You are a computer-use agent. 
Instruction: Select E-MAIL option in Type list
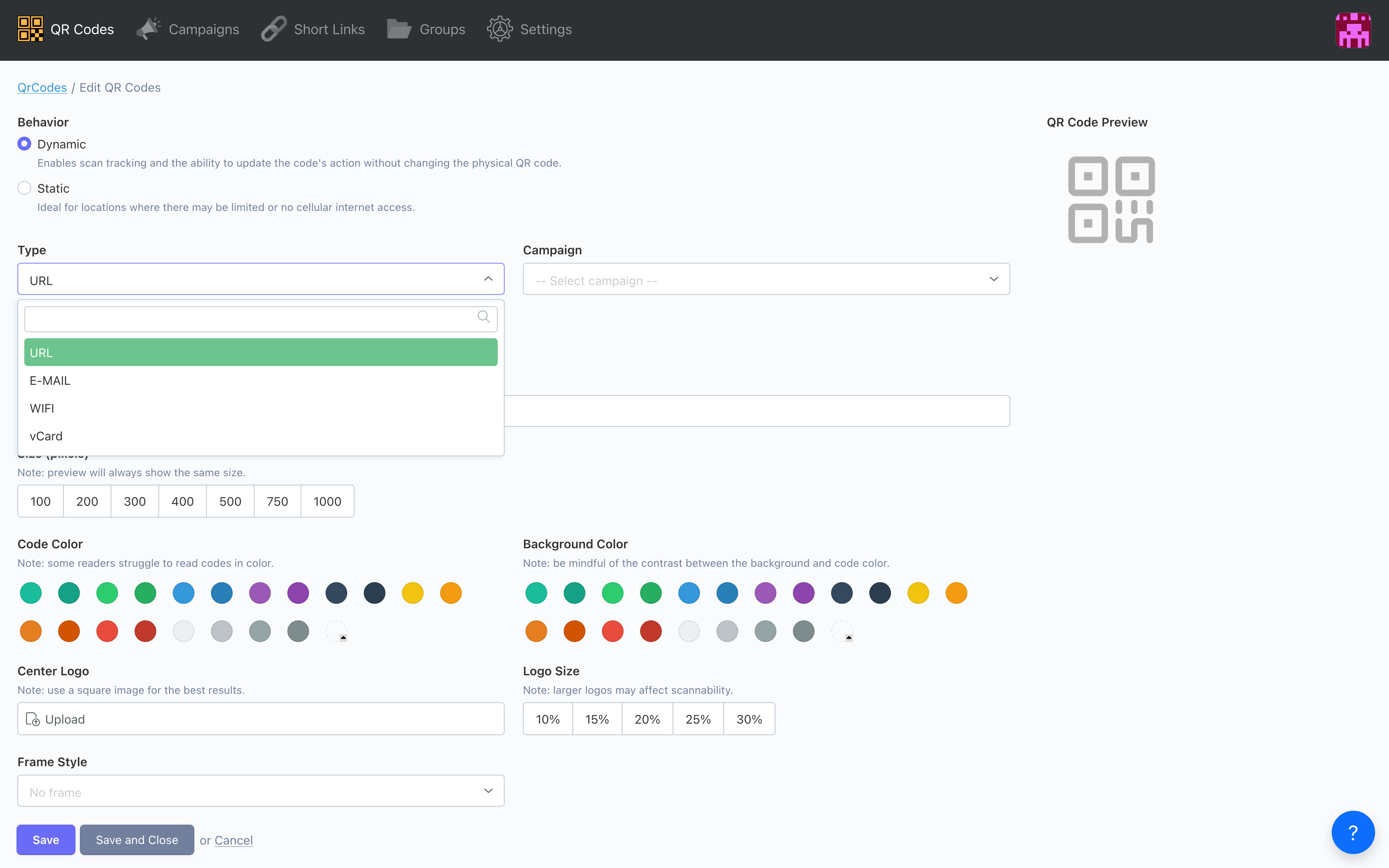pos(260,380)
